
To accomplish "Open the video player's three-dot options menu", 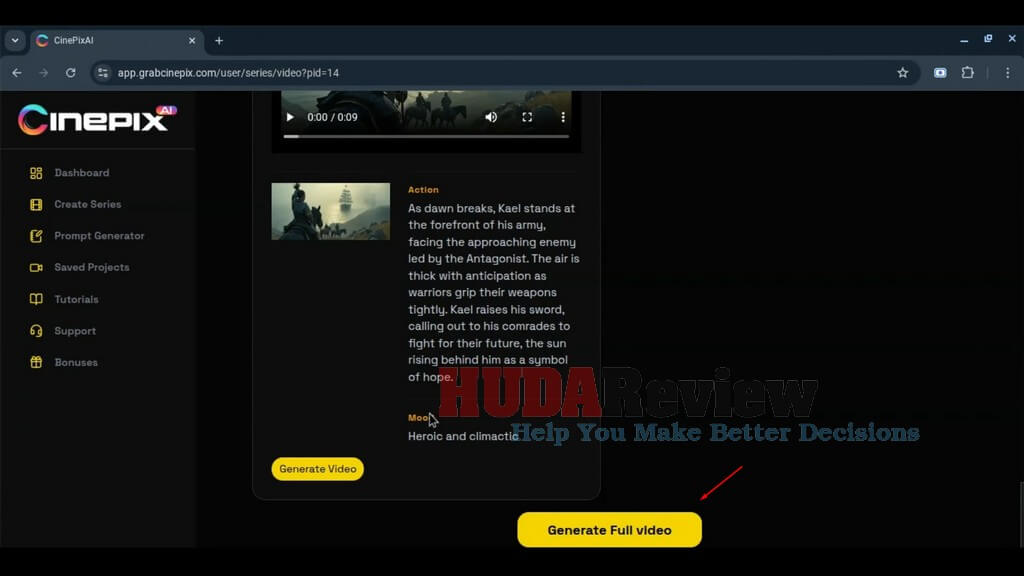I will point(563,118).
